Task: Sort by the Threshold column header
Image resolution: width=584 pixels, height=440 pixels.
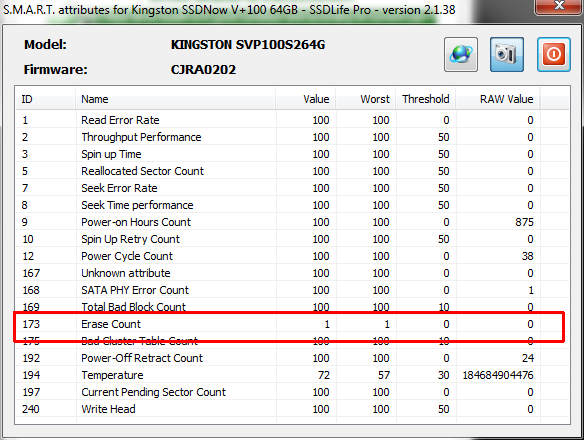Action: [426, 99]
